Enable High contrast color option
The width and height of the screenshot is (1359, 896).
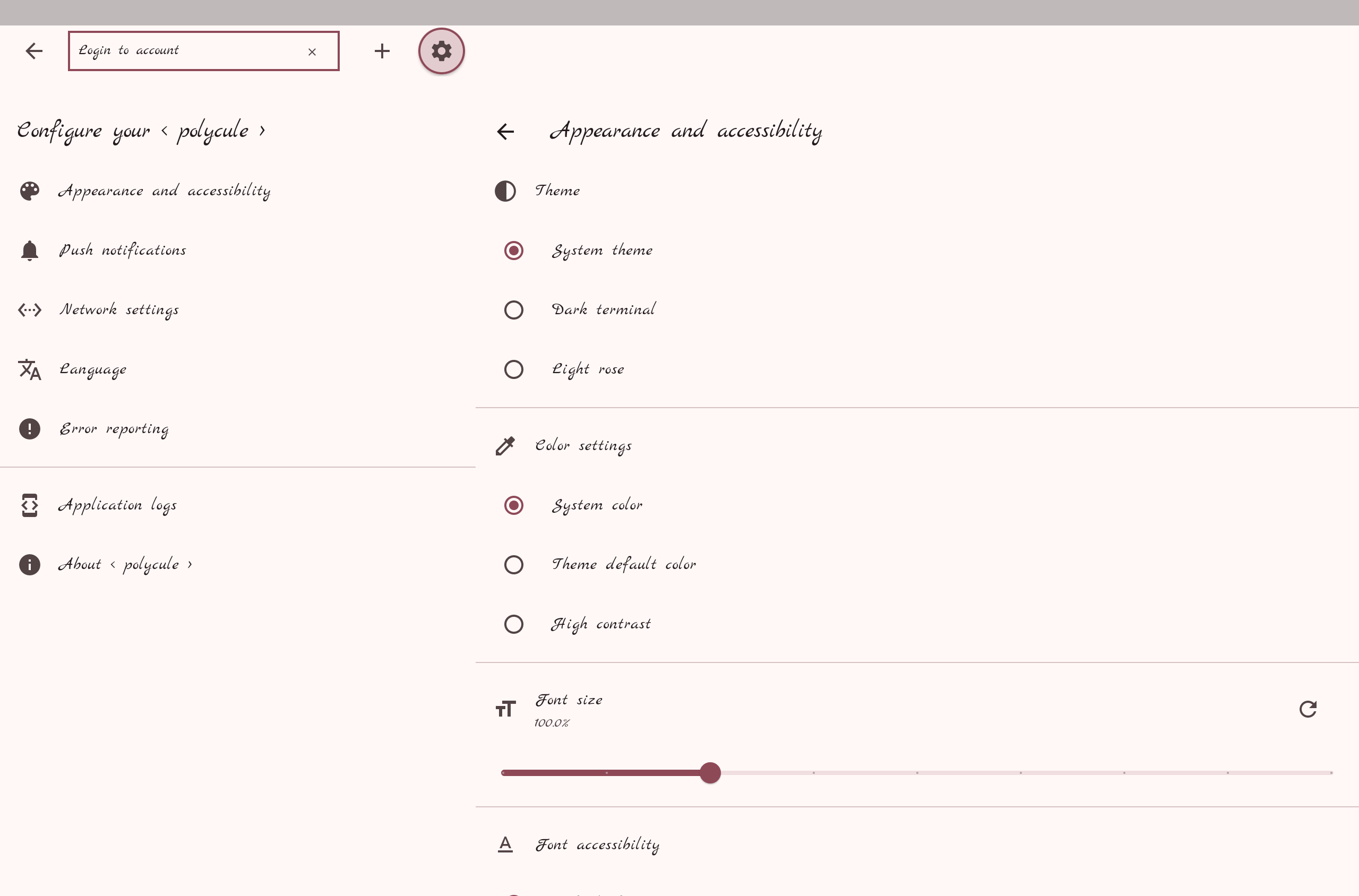tap(513, 624)
